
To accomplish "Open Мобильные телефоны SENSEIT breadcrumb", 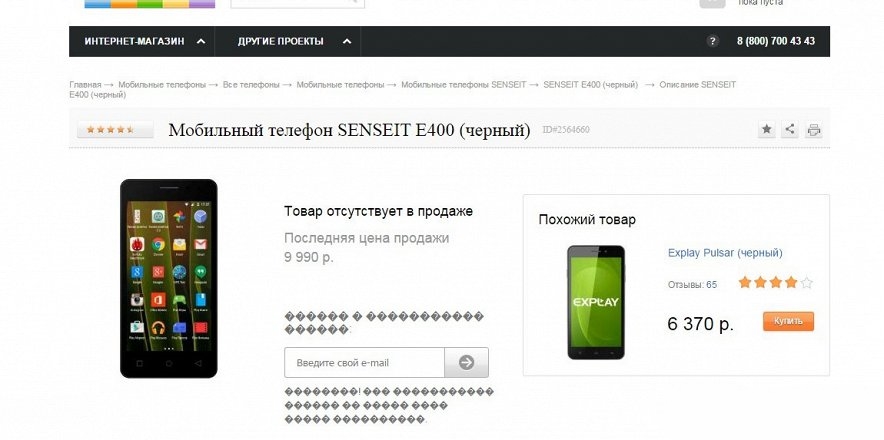I will pos(463,85).
